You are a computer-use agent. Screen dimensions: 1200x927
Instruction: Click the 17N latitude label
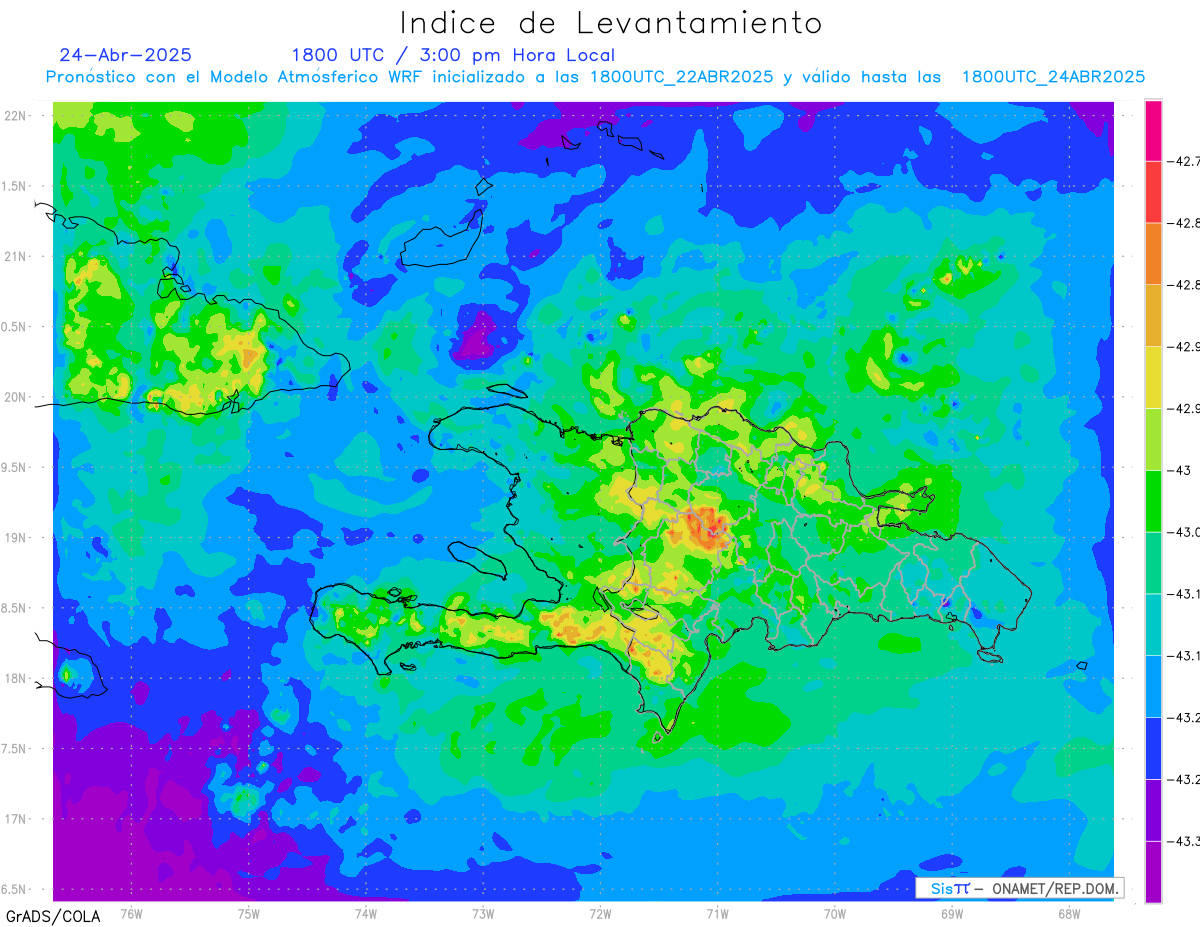16,819
